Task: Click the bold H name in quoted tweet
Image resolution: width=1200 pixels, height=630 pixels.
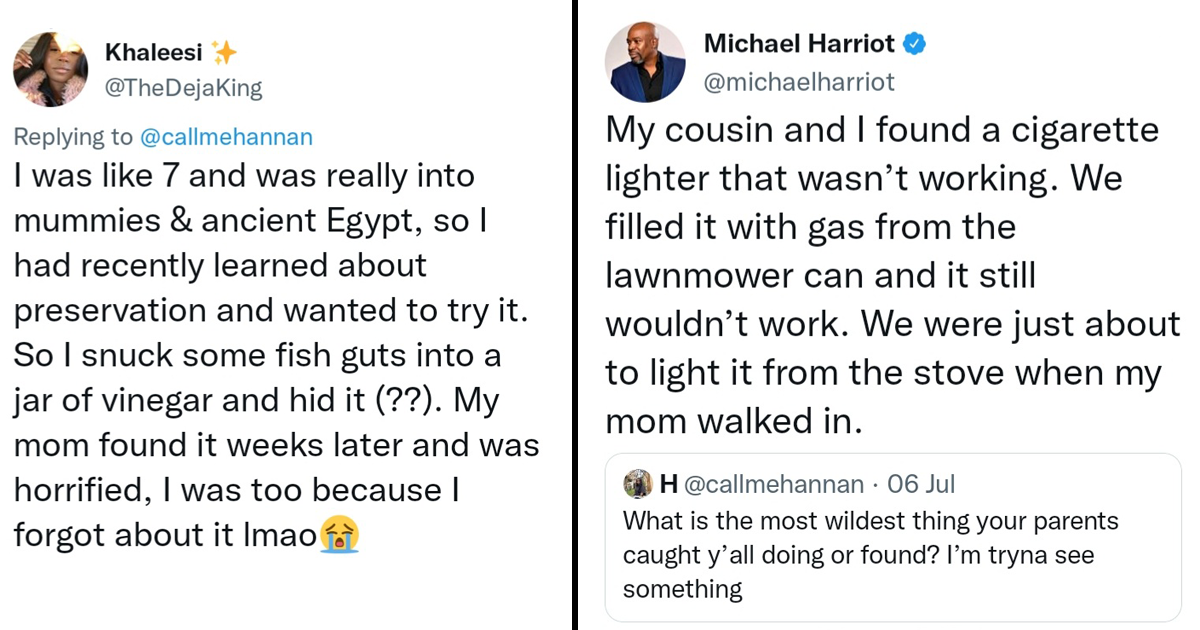Action: click(667, 485)
